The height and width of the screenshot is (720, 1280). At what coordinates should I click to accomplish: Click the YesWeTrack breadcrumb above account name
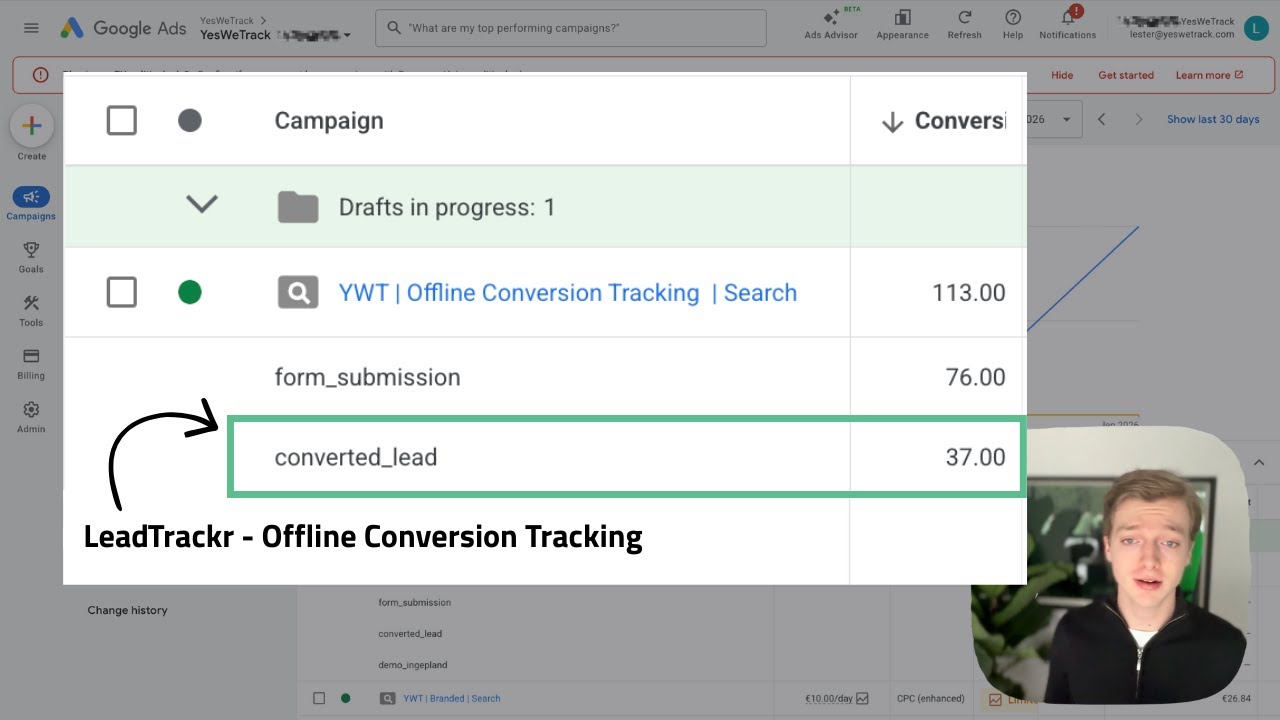[227, 20]
